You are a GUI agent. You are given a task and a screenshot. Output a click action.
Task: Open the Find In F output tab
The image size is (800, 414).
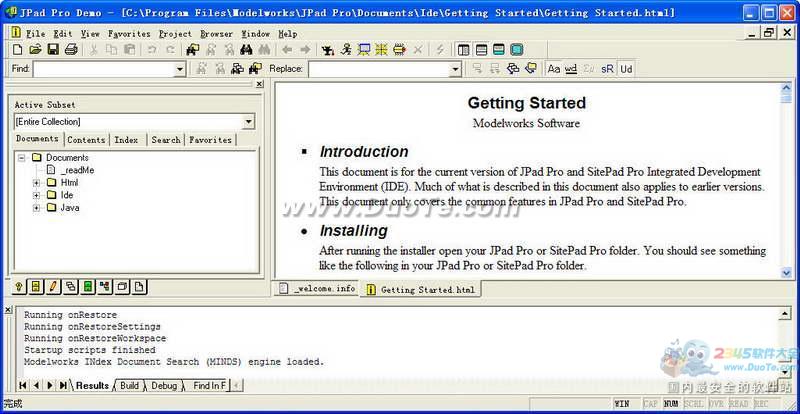coord(209,385)
